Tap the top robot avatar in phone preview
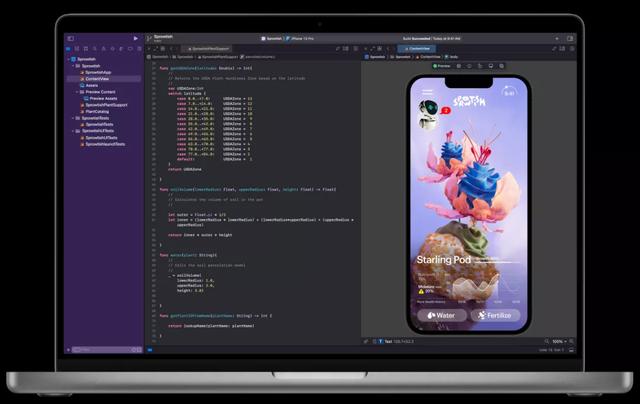The image size is (640, 404). point(428,108)
